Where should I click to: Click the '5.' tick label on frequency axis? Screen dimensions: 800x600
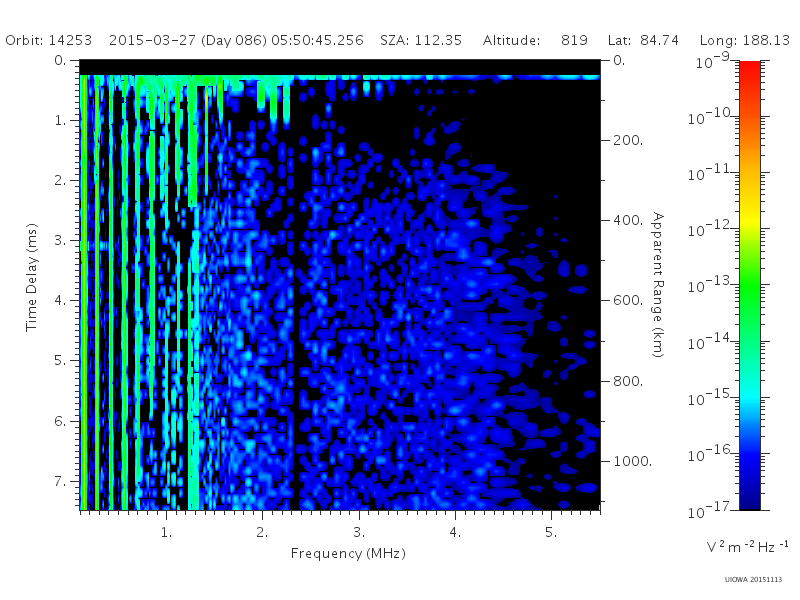551,532
